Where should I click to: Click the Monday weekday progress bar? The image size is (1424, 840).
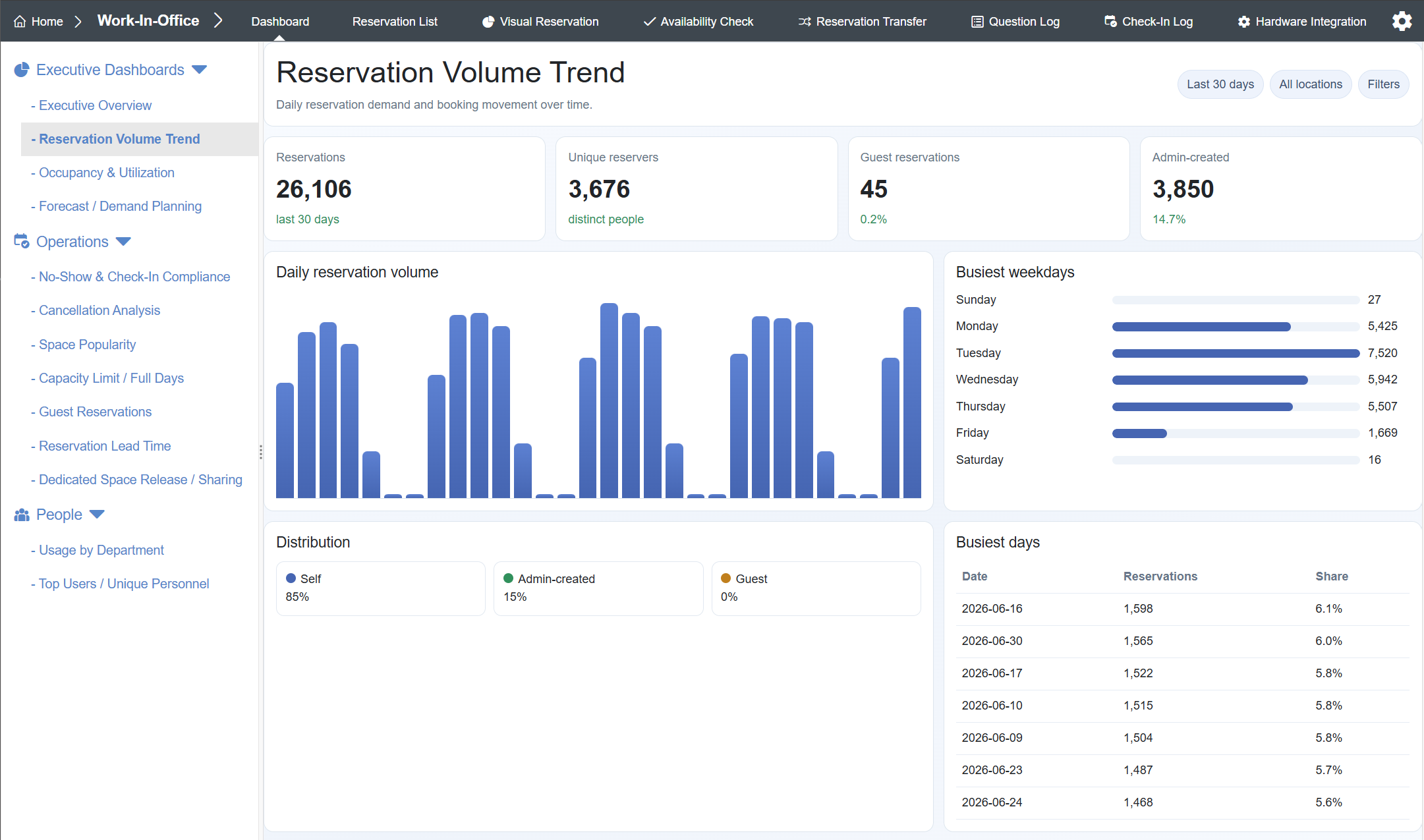(1236, 327)
